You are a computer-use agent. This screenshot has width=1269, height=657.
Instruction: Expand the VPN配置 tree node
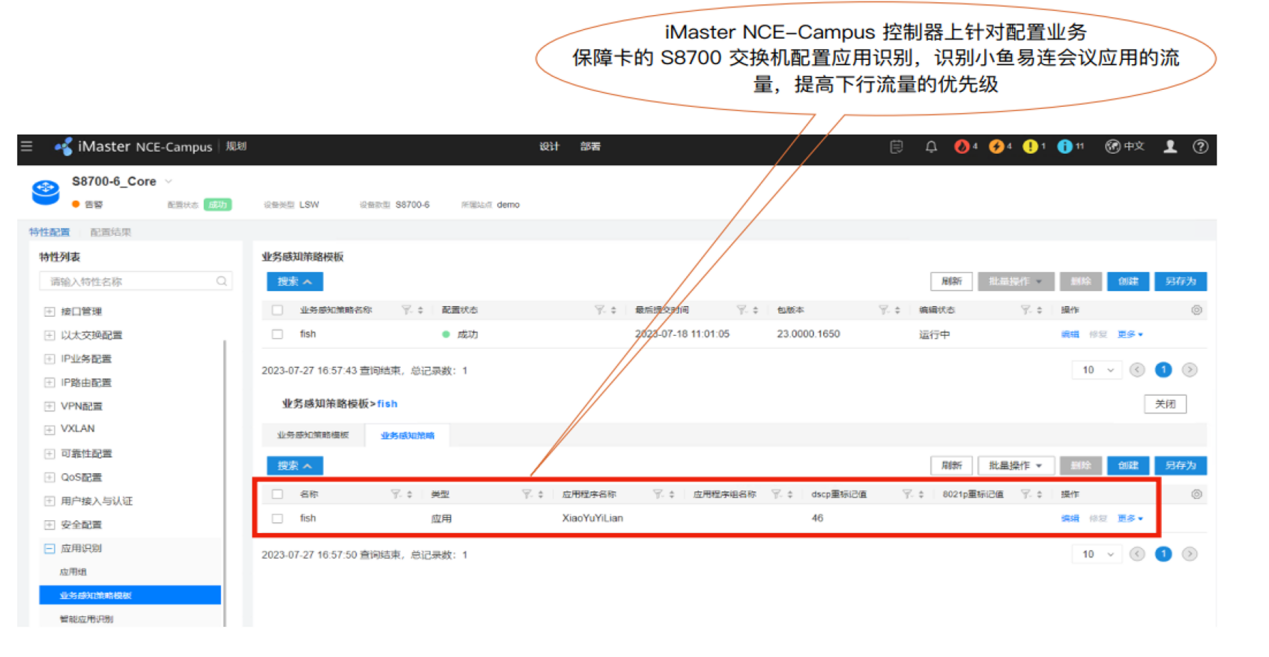point(49,406)
